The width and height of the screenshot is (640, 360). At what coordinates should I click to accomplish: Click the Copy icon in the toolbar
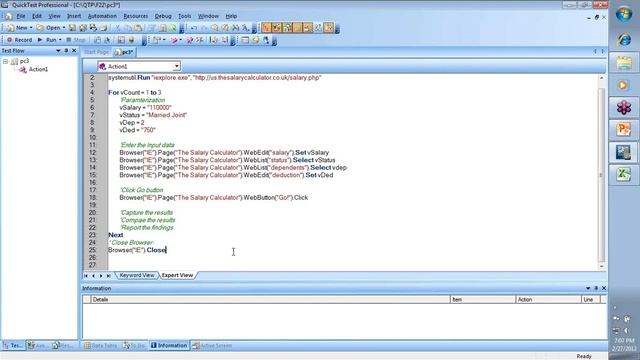coord(128,28)
